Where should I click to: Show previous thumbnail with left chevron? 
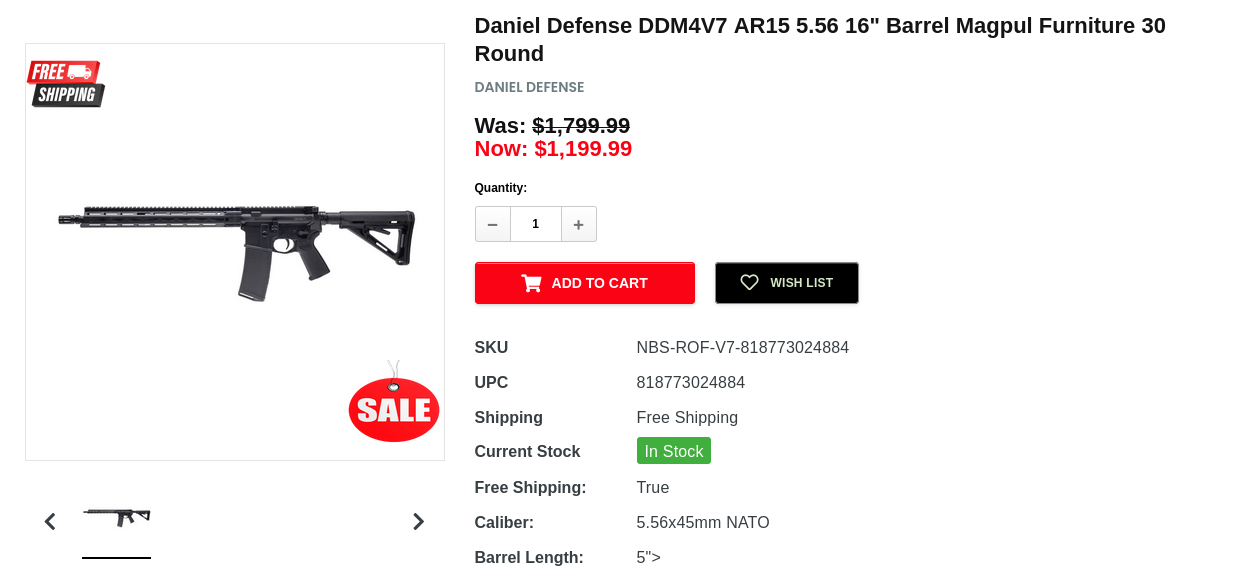pos(50,521)
